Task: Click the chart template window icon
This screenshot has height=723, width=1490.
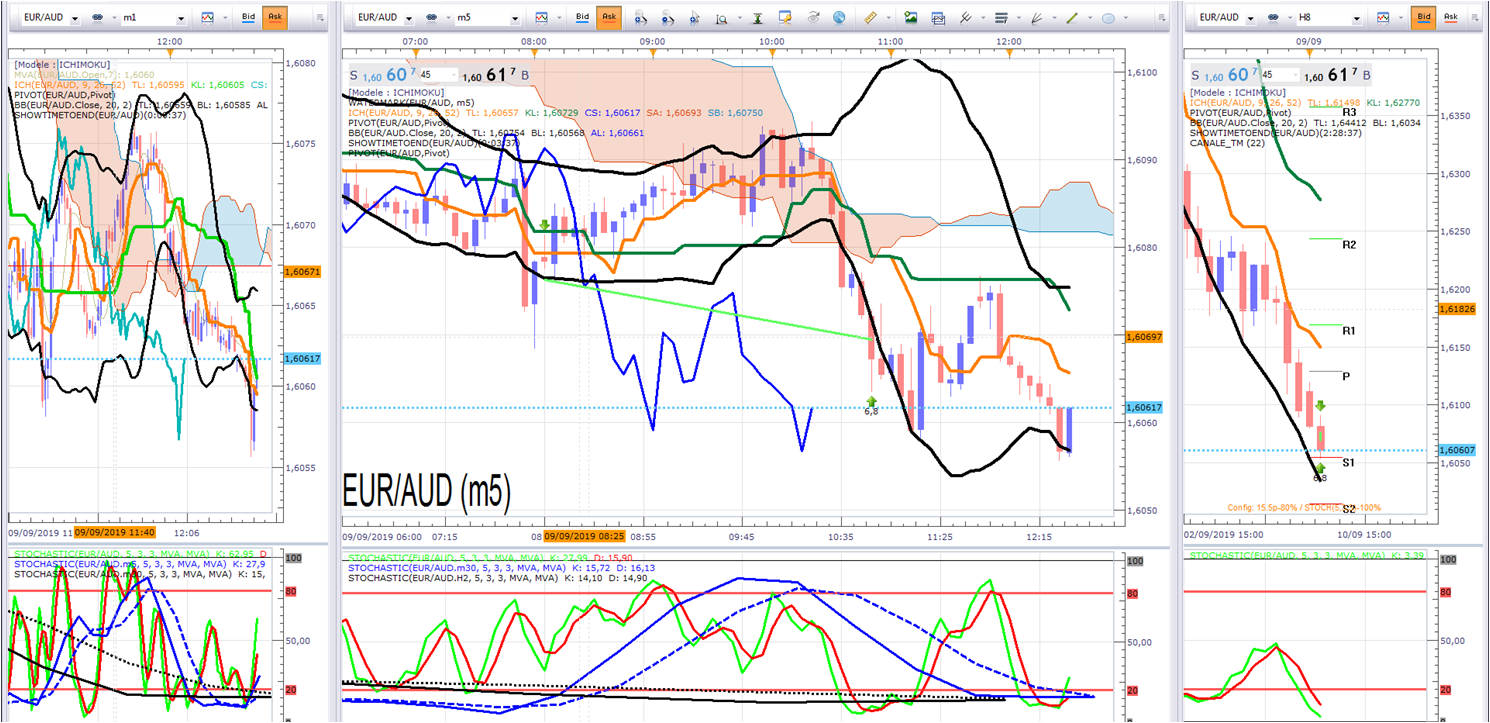Action: point(938,18)
